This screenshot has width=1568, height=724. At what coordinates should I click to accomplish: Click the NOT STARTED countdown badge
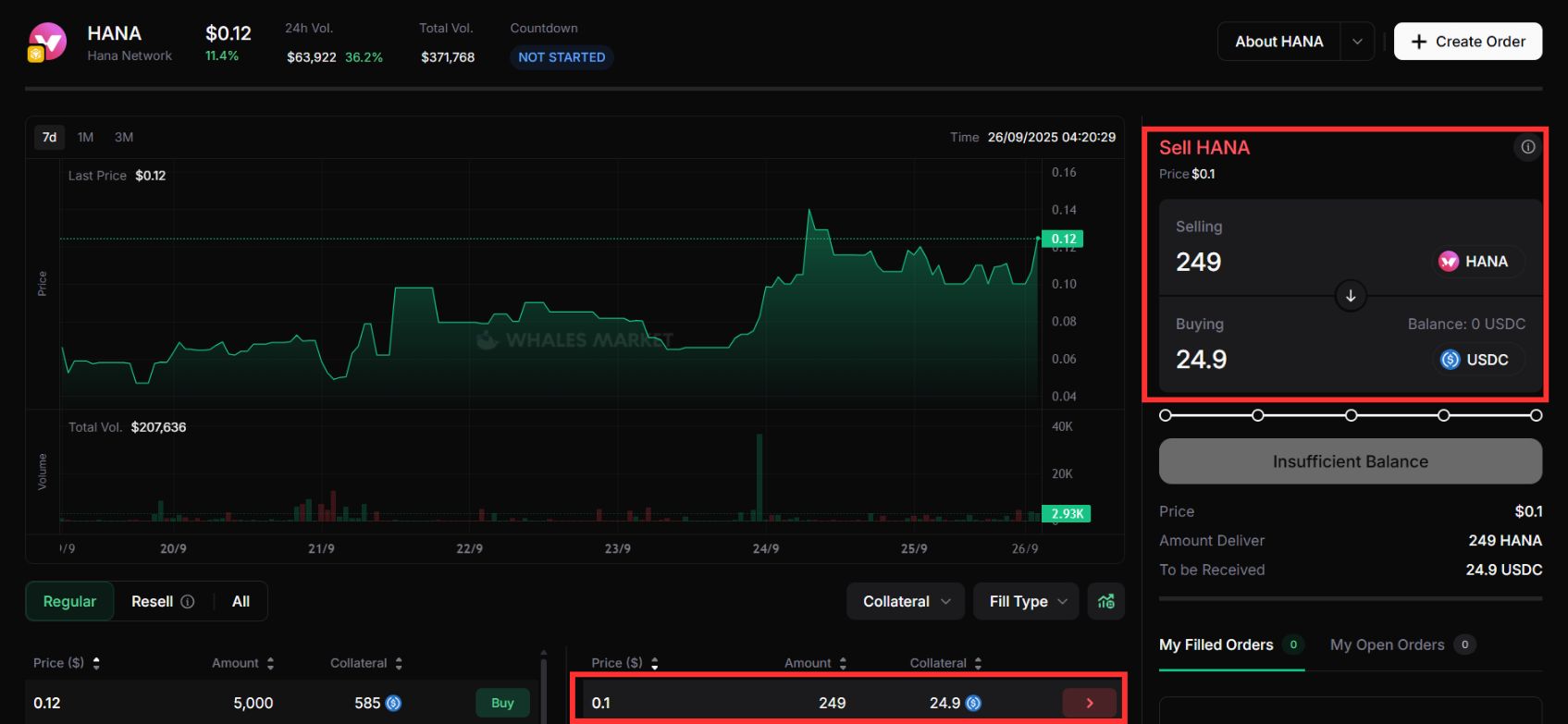[562, 57]
